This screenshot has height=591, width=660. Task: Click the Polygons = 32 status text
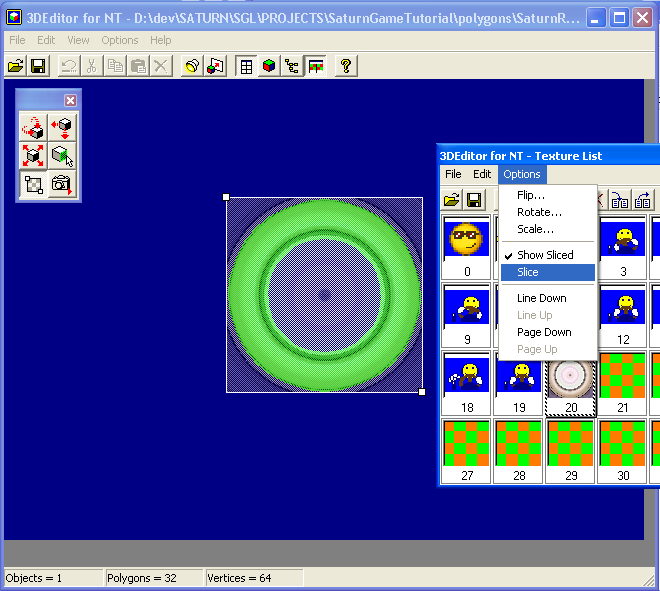point(142,578)
